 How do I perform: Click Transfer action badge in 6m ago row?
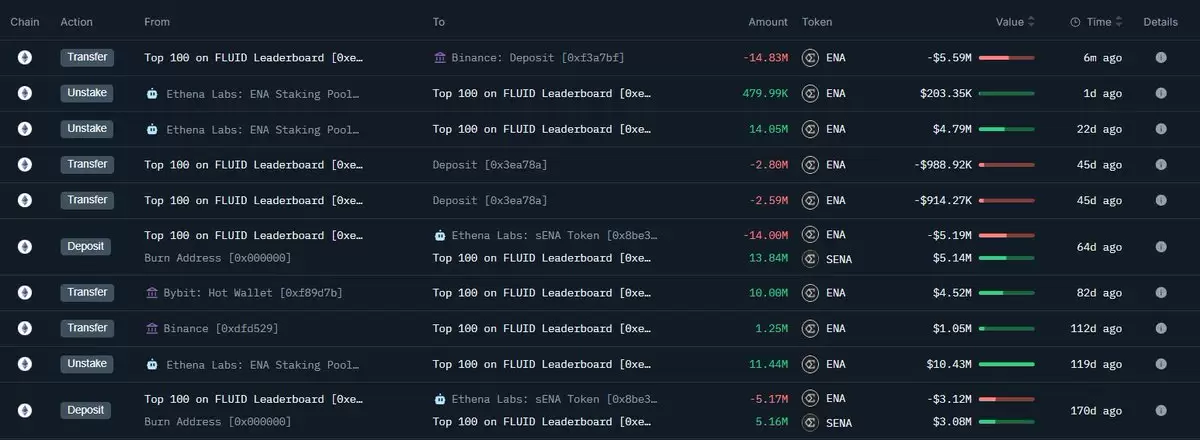pyautogui.click(x=87, y=58)
